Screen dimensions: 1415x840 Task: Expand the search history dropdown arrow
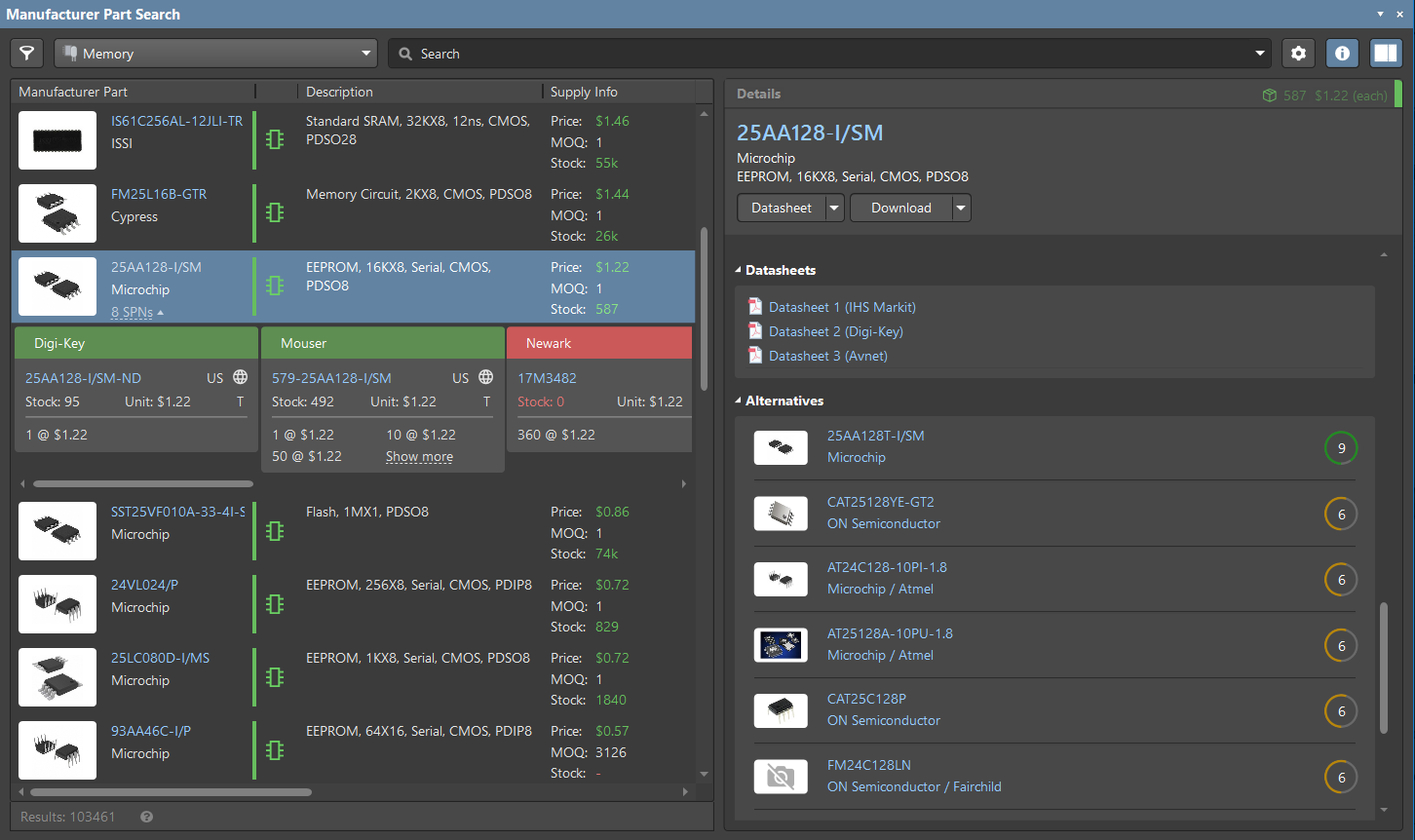pyautogui.click(x=1260, y=54)
